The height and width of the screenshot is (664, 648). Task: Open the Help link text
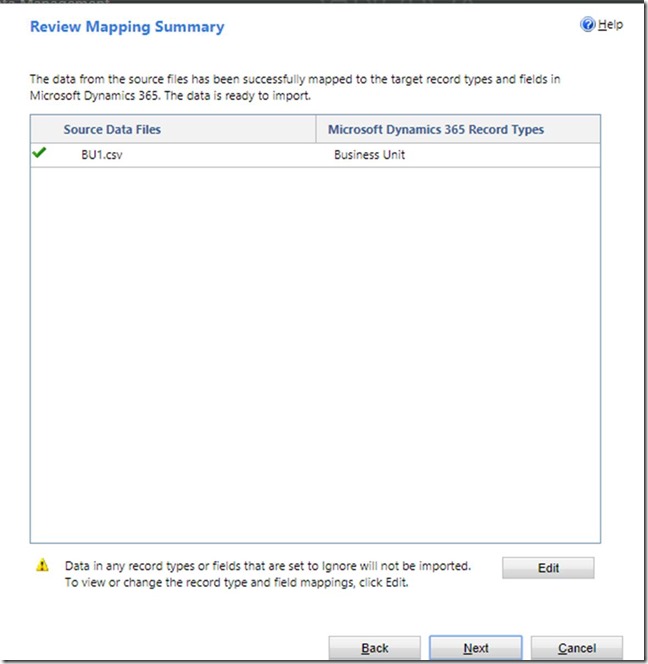coord(610,25)
